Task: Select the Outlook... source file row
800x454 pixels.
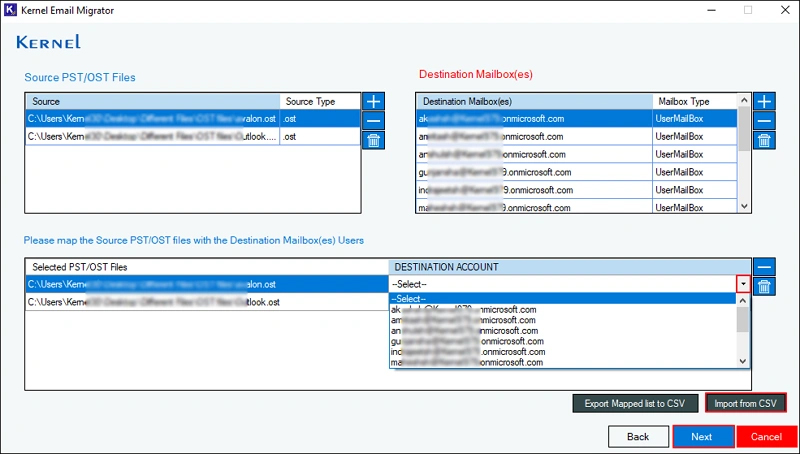Action: click(x=193, y=136)
